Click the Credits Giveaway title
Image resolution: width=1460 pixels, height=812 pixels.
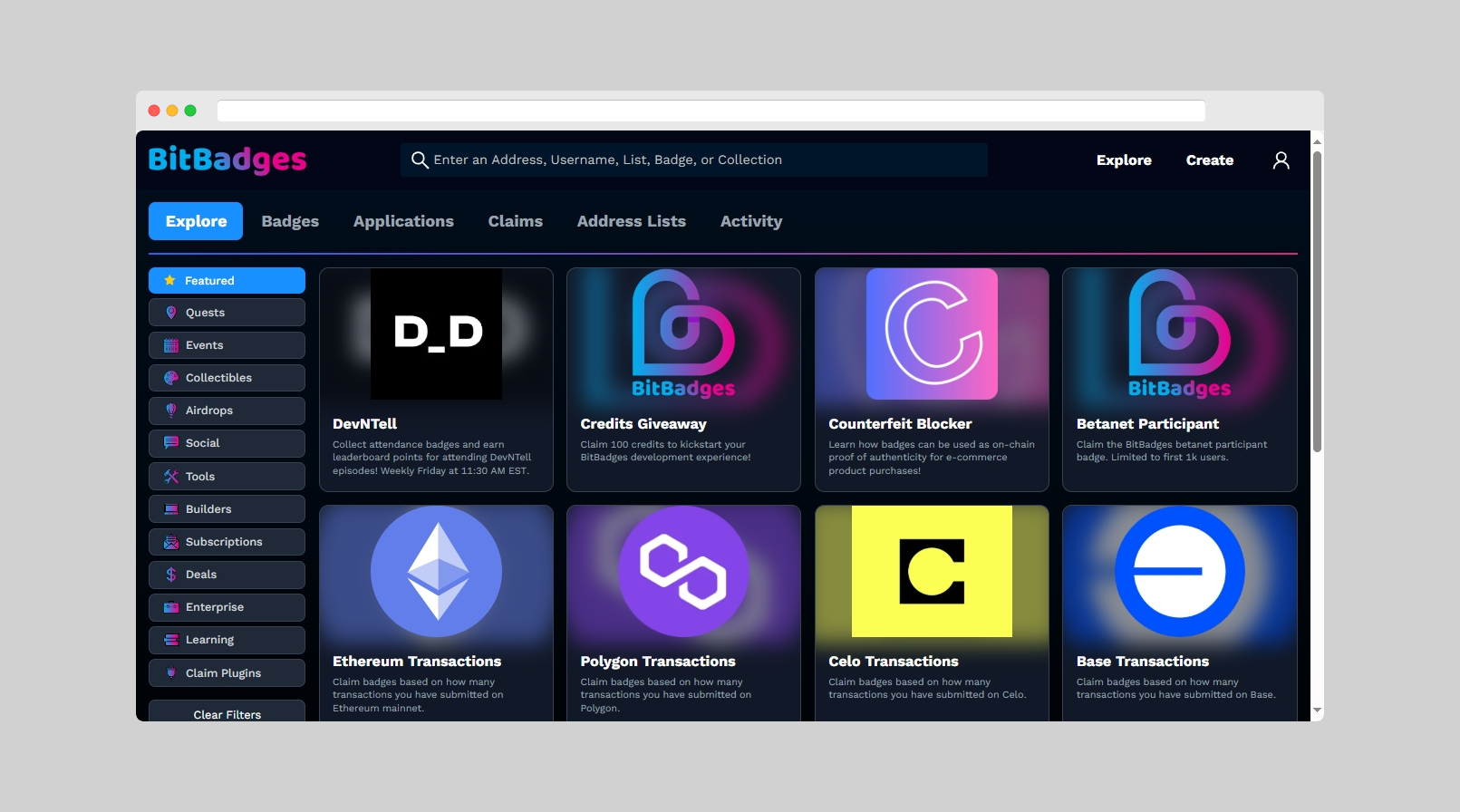click(x=643, y=424)
